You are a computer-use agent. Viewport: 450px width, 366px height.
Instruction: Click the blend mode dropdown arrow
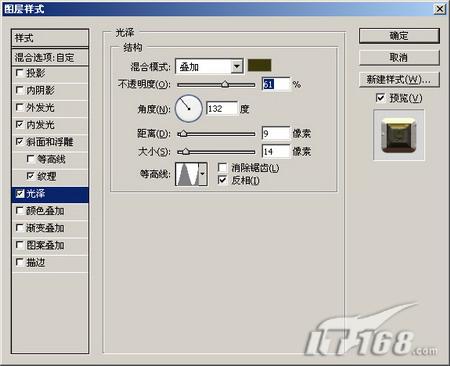[x=236, y=67]
